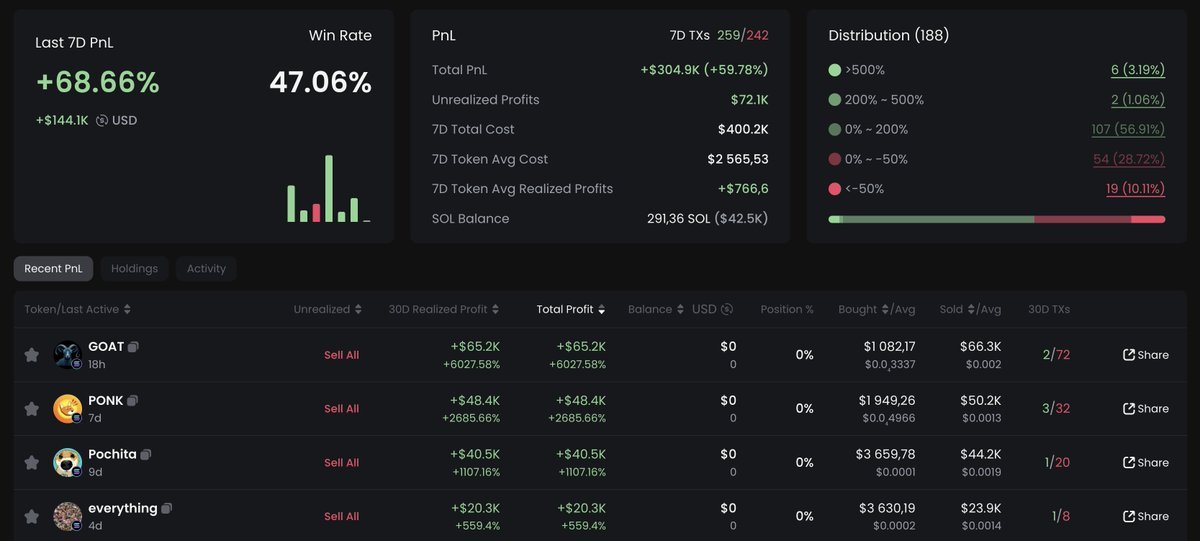
Task: Toggle favorite star for PONK
Action: click(32, 409)
